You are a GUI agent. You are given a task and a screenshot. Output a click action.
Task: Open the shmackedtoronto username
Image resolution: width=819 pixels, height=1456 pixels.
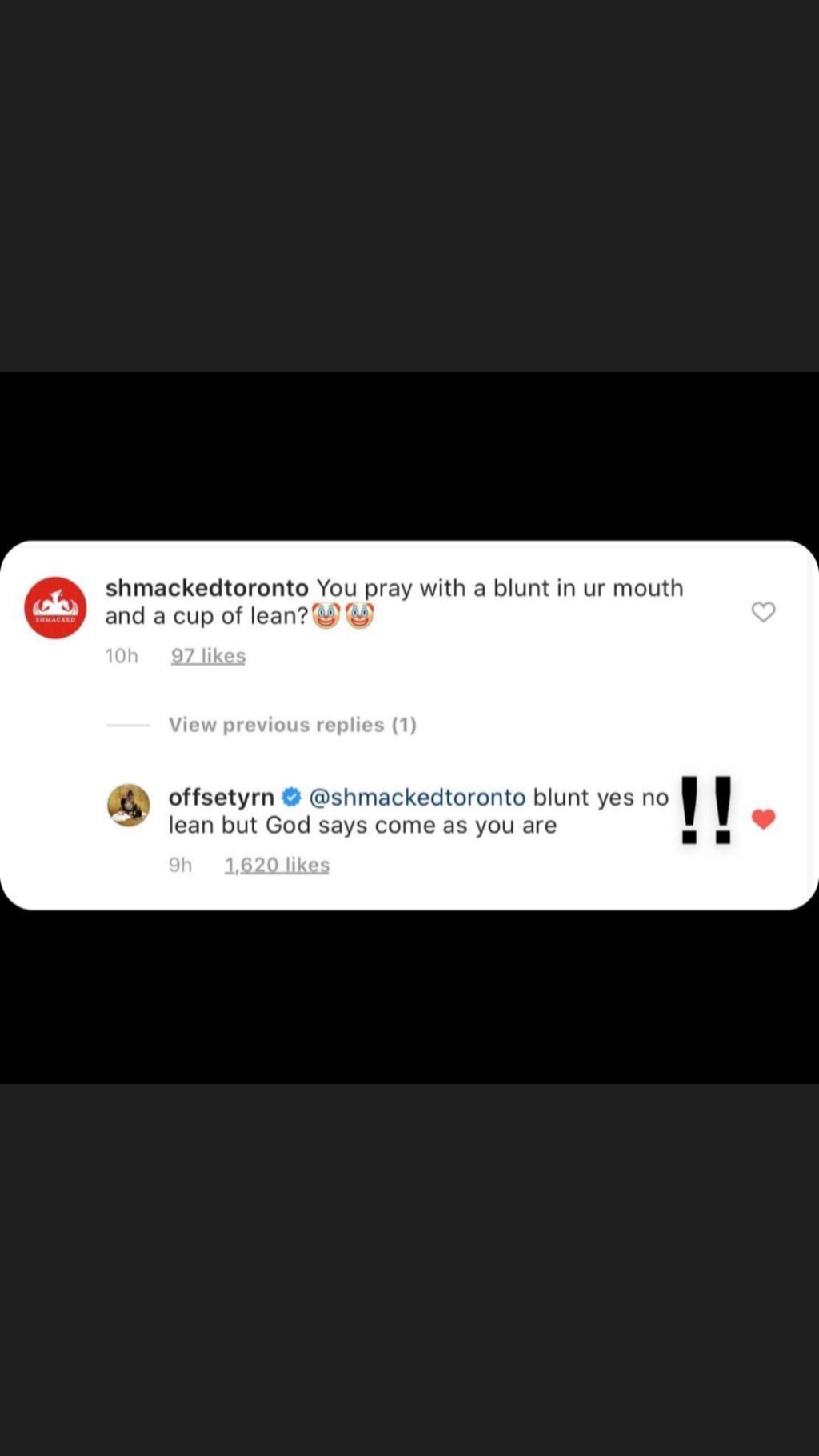click(x=206, y=588)
